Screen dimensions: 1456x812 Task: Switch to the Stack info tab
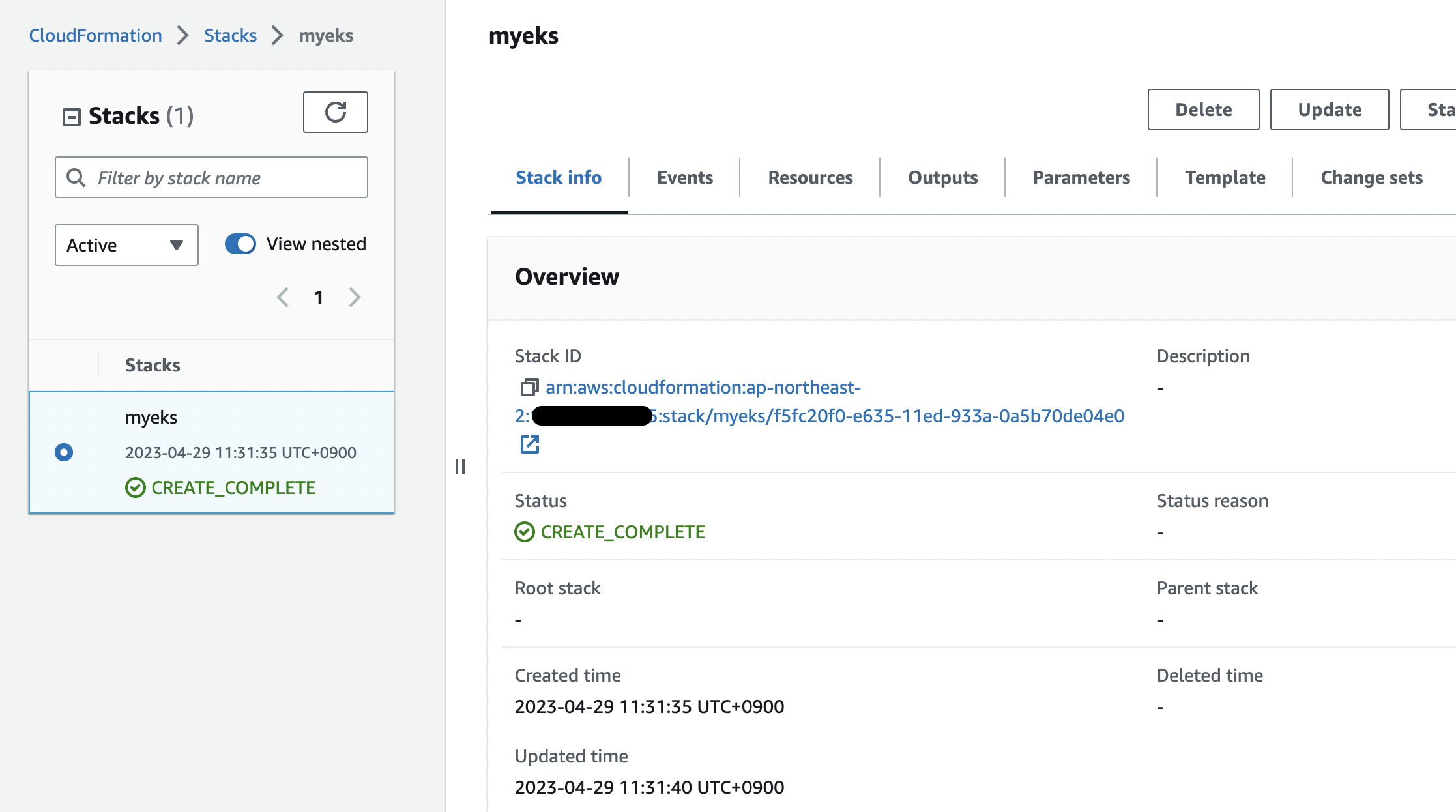559,177
